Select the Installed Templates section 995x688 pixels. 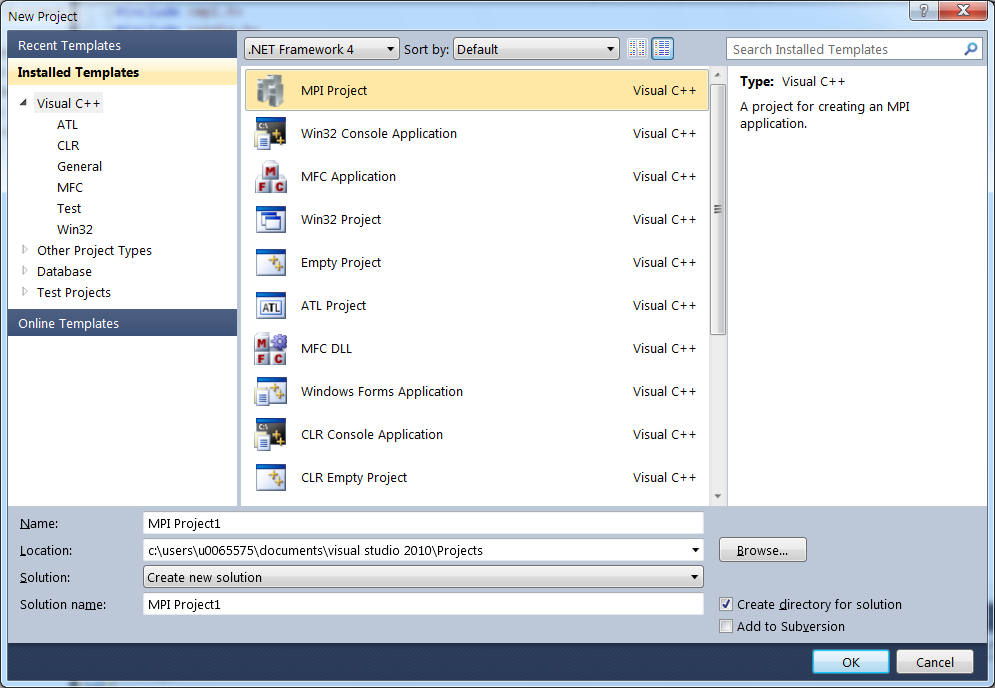coord(122,72)
